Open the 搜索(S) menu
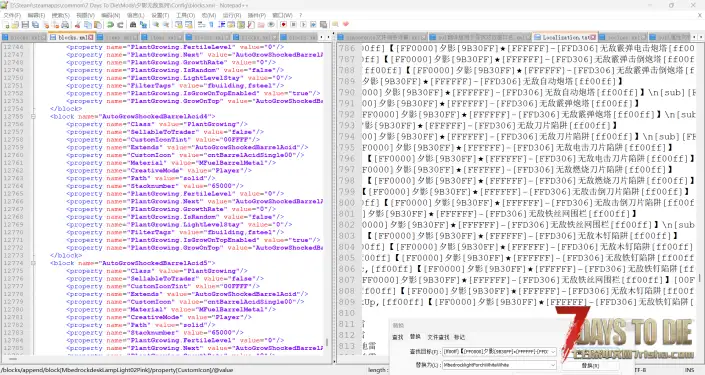 [x=61, y=15]
